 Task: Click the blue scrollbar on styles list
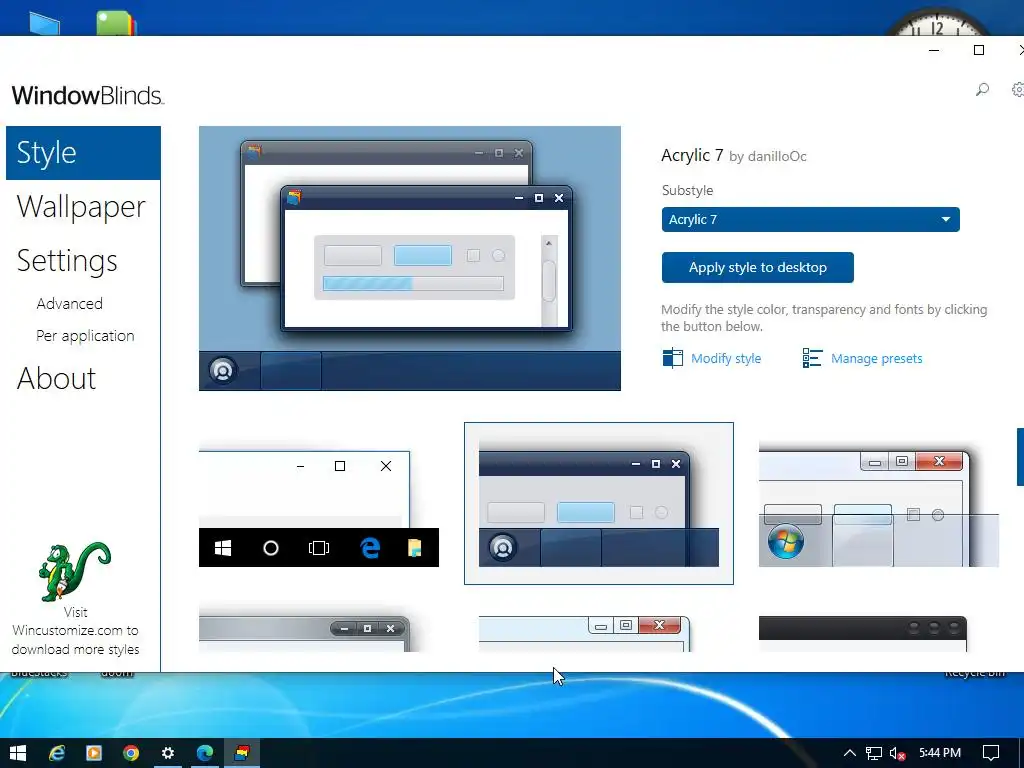coord(1020,457)
